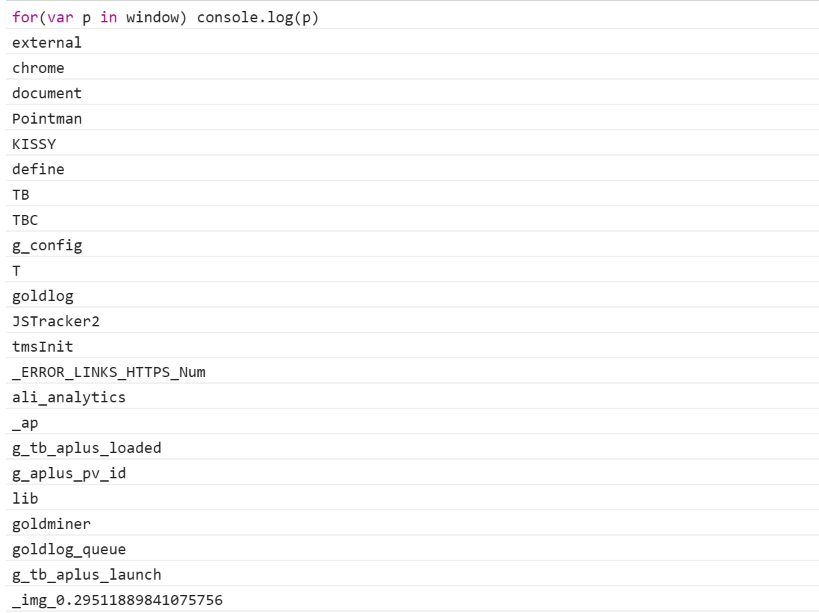Click the 'chrome' log entry
Screen dimensions: 819x613
(412, 67)
